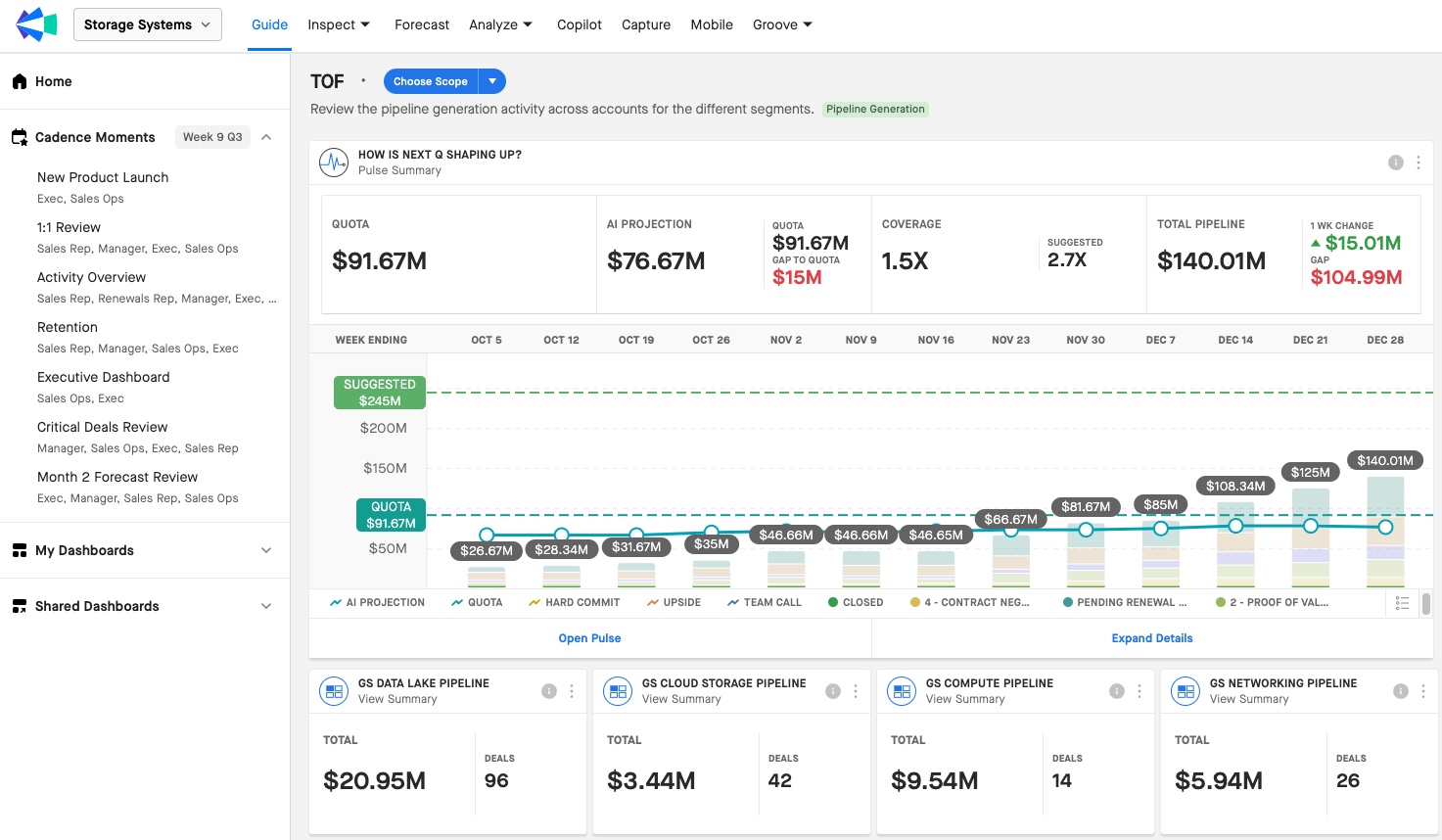The height and width of the screenshot is (840, 1442).
Task: Click the app logo in top-left
Action: pyautogui.click(x=36, y=24)
